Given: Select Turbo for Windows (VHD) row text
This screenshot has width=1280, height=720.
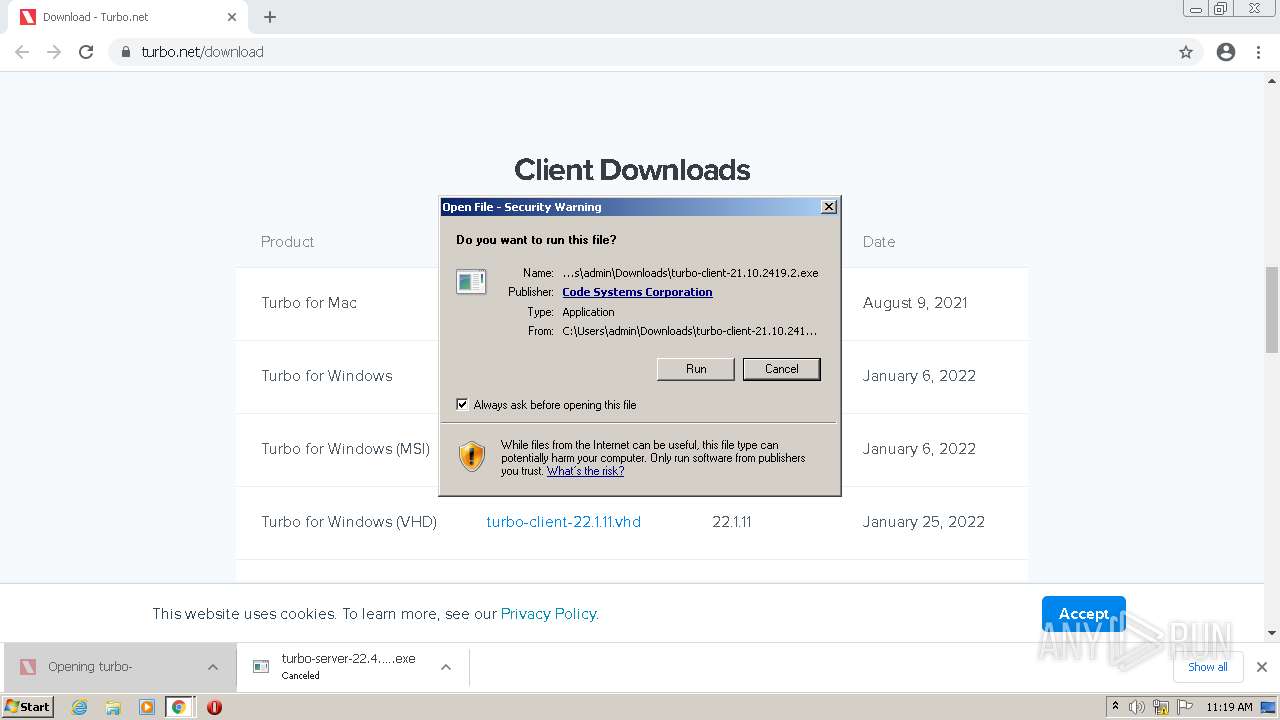Looking at the screenshot, I should (349, 522).
